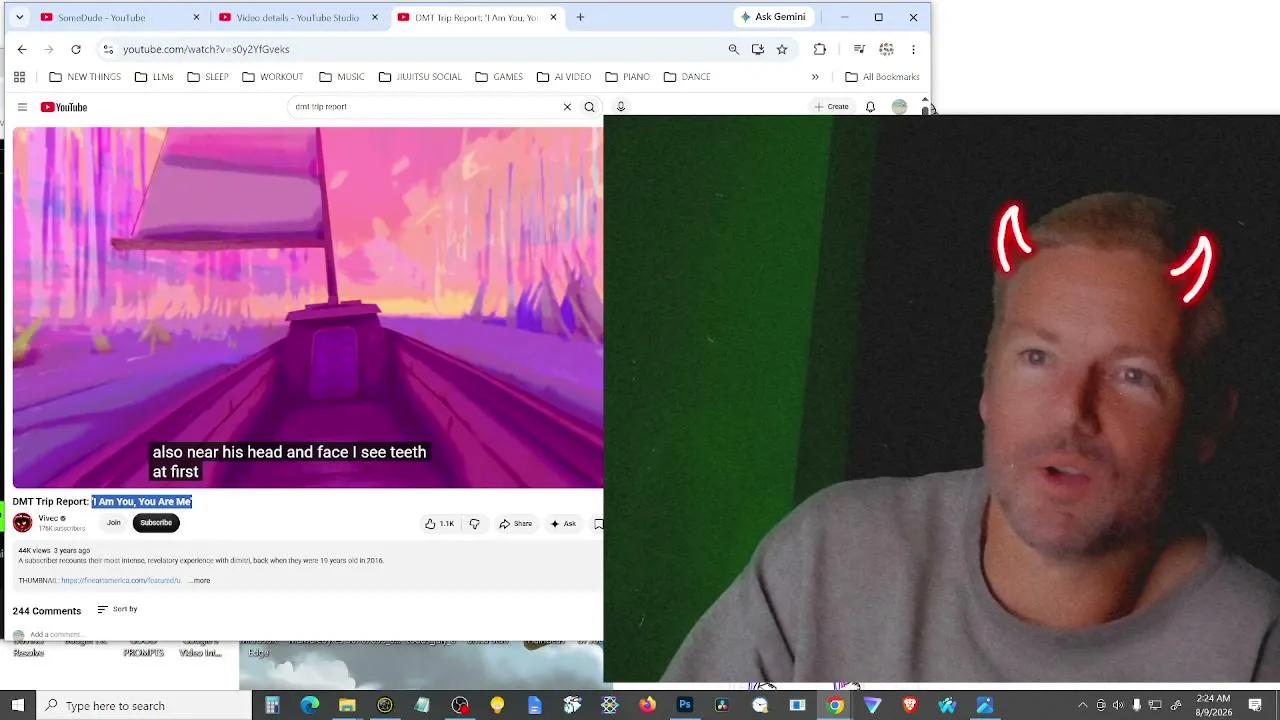Go to the YouTube home logo

click(64, 107)
